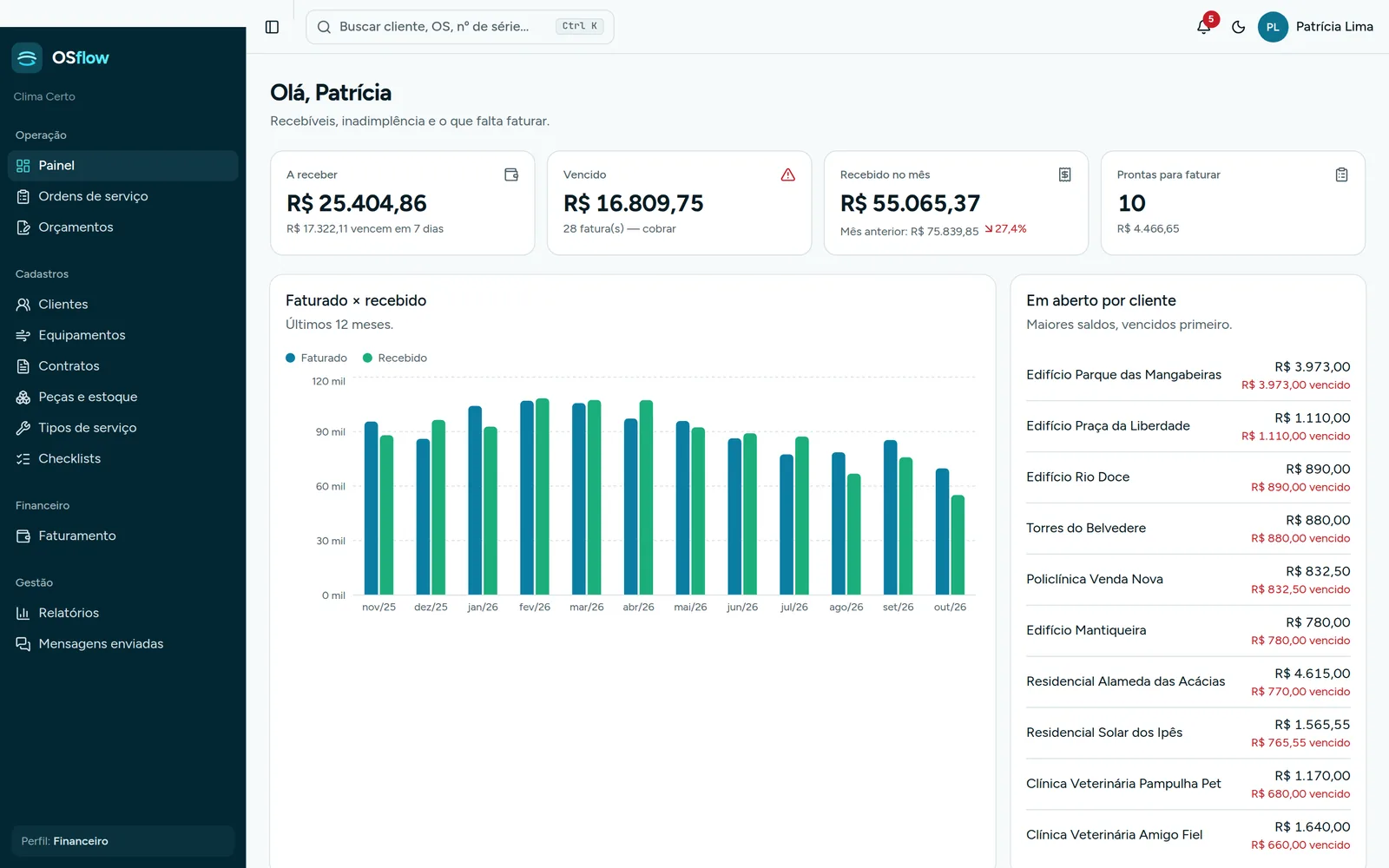The image size is (1389, 868).
Task: Open Relatórios page
Action: [x=122, y=613]
